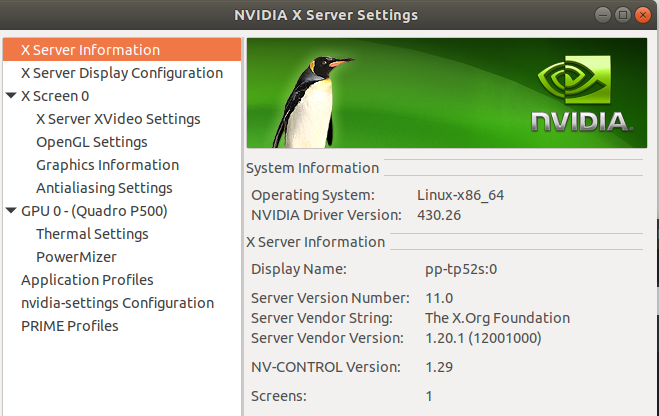The image size is (659, 416).
Task: Open the PowerMizer page
Action: click(x=76, y=257)
